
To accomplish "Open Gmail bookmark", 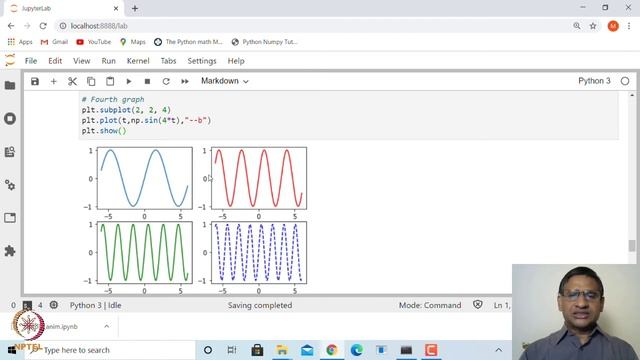I will tap(54, 42).
